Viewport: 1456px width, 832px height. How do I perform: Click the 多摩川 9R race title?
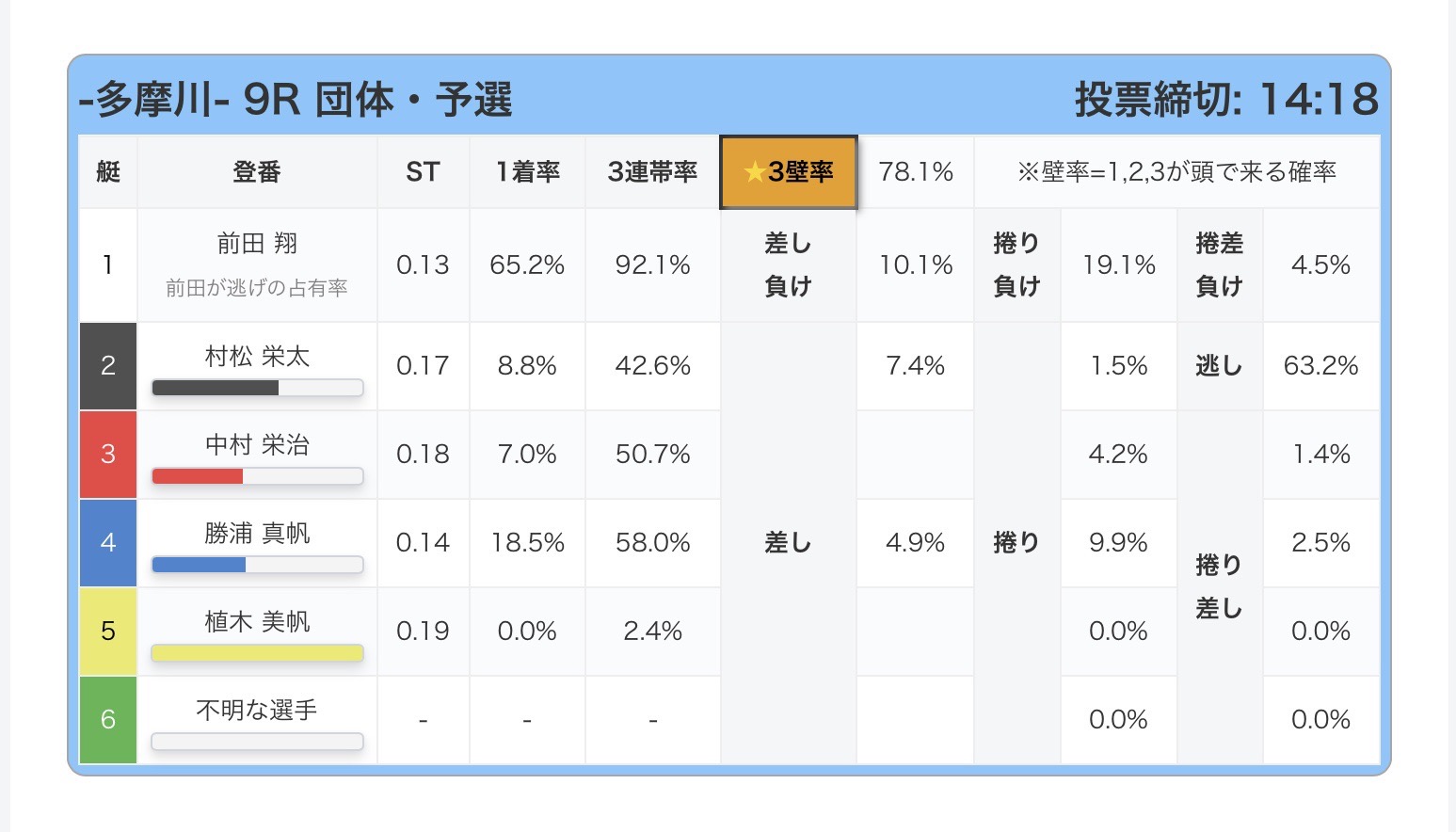(x=296, y=100)
